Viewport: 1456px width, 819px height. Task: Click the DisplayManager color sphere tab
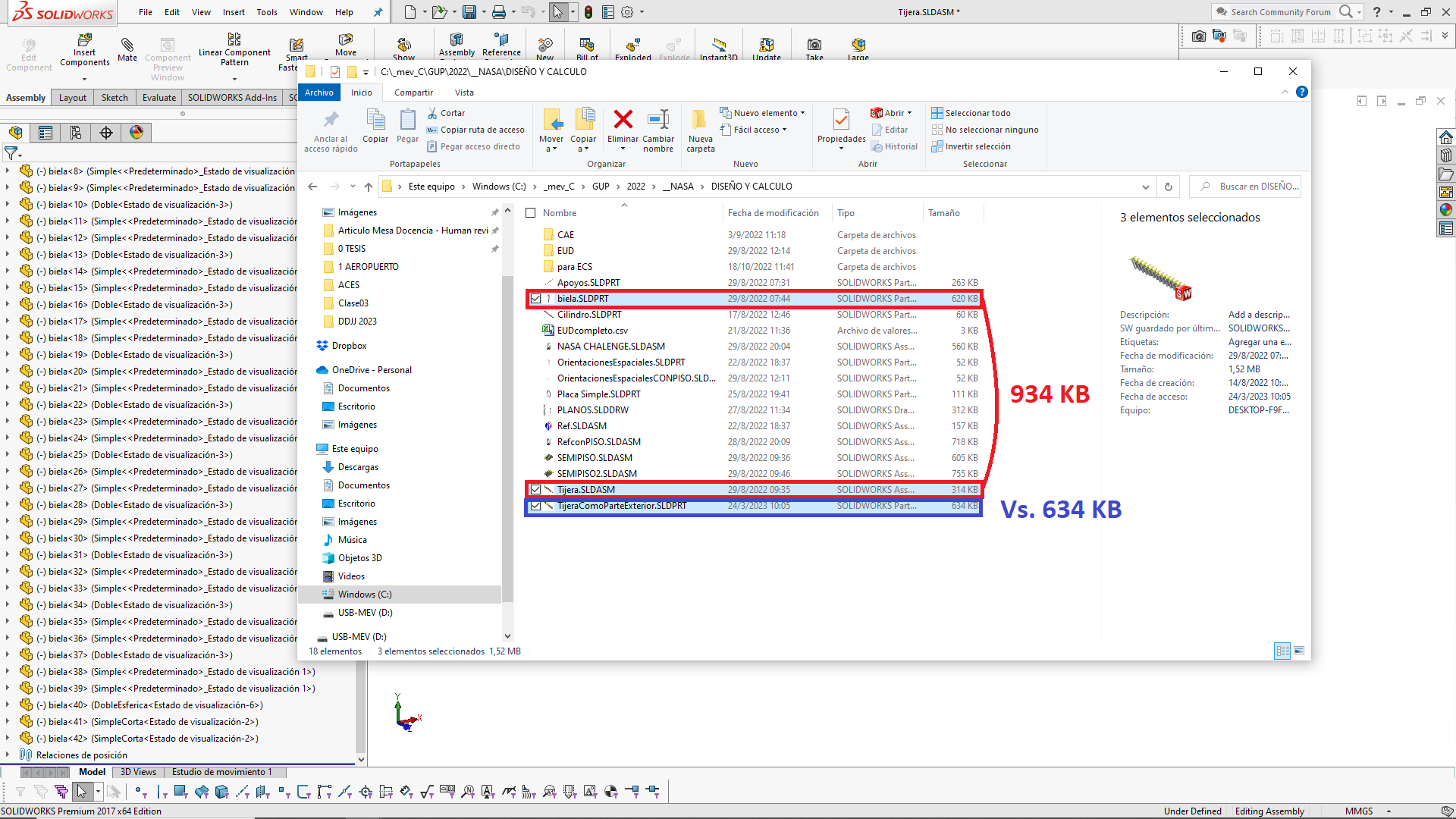tap(136, 133)
